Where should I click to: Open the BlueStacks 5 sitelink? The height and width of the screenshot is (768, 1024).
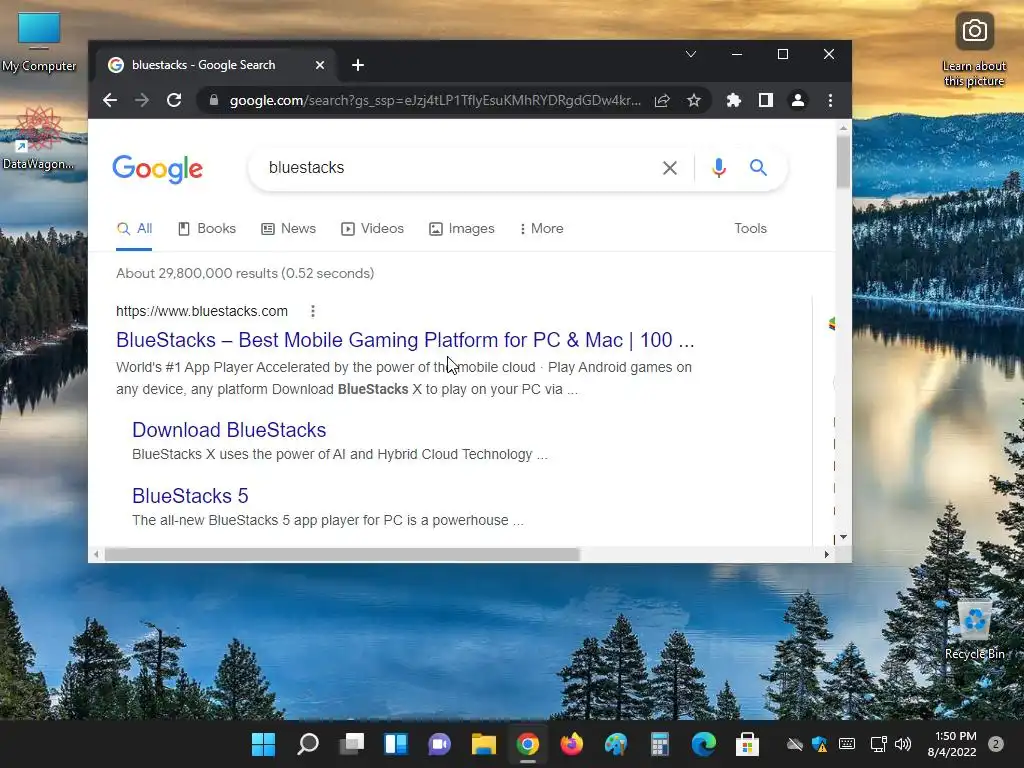coord(190,496)
